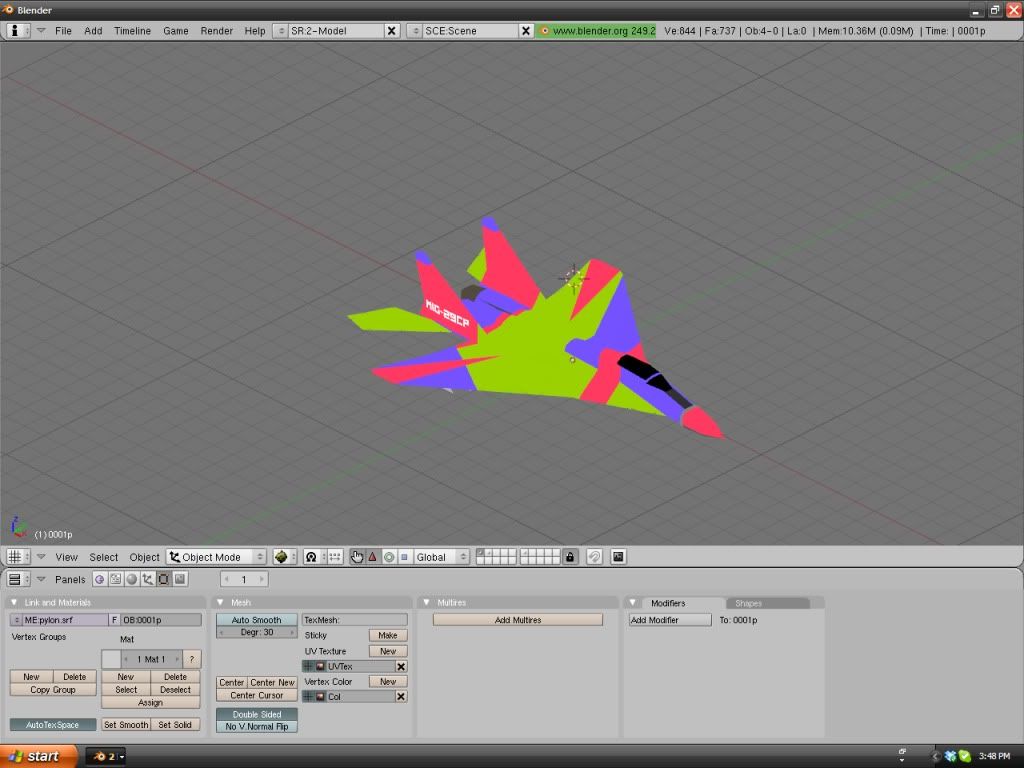This screenshot has height=768, width=1024.
Task: Delete the SCE:Scene entry with X
Action: pyautogui.click(x=526, y=31)
